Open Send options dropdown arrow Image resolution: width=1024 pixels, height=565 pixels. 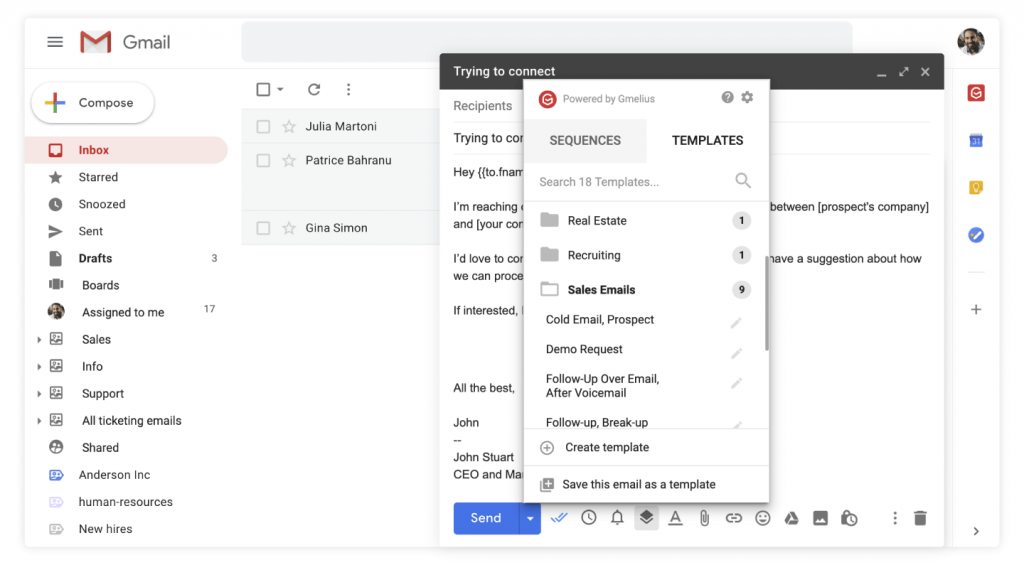pos(530,519)
